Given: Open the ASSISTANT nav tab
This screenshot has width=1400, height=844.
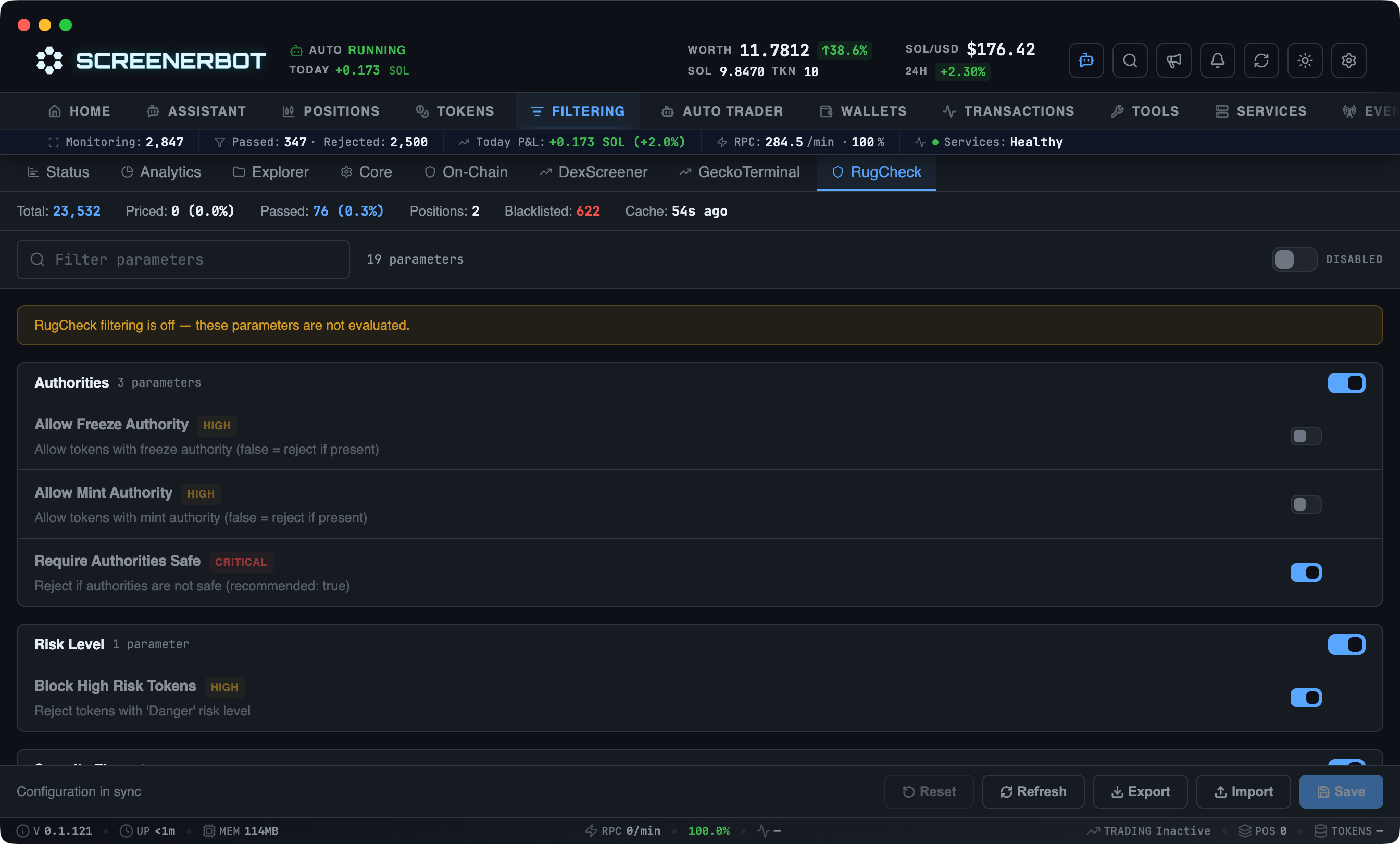Looking at the screenshot, I should click(x=196, y=111).
